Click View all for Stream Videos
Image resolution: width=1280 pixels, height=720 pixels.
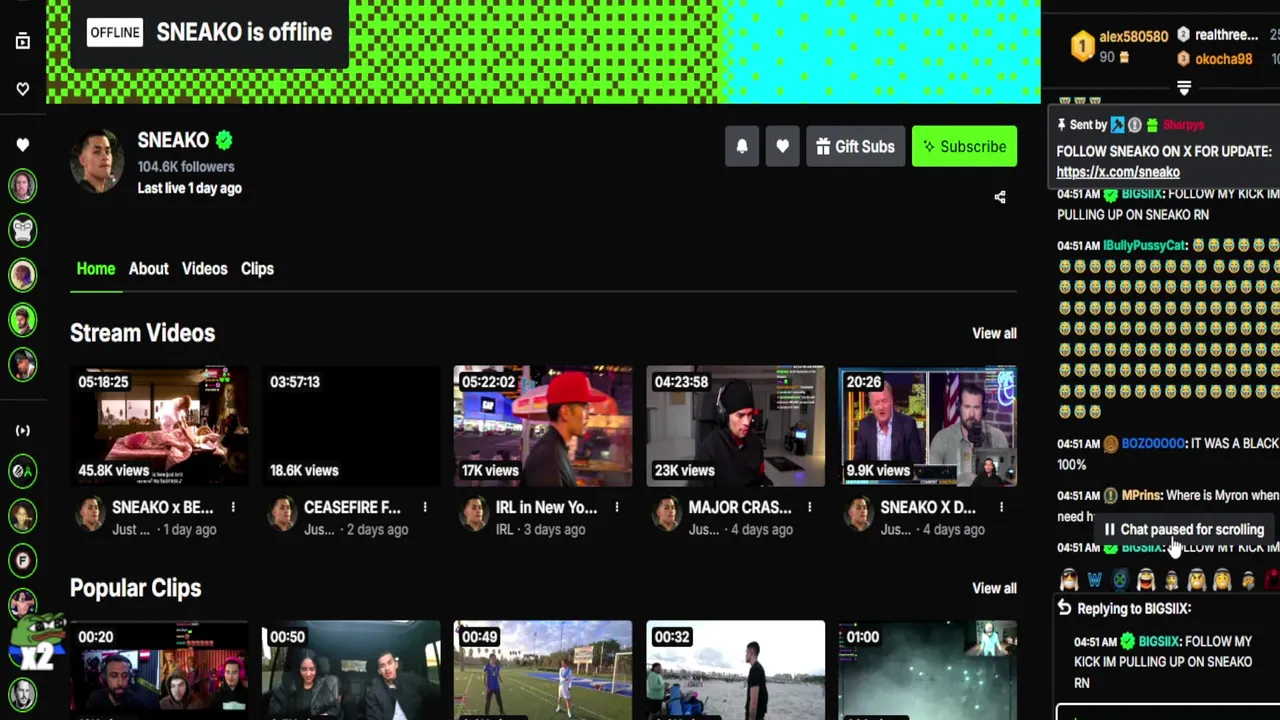(994, 333)
